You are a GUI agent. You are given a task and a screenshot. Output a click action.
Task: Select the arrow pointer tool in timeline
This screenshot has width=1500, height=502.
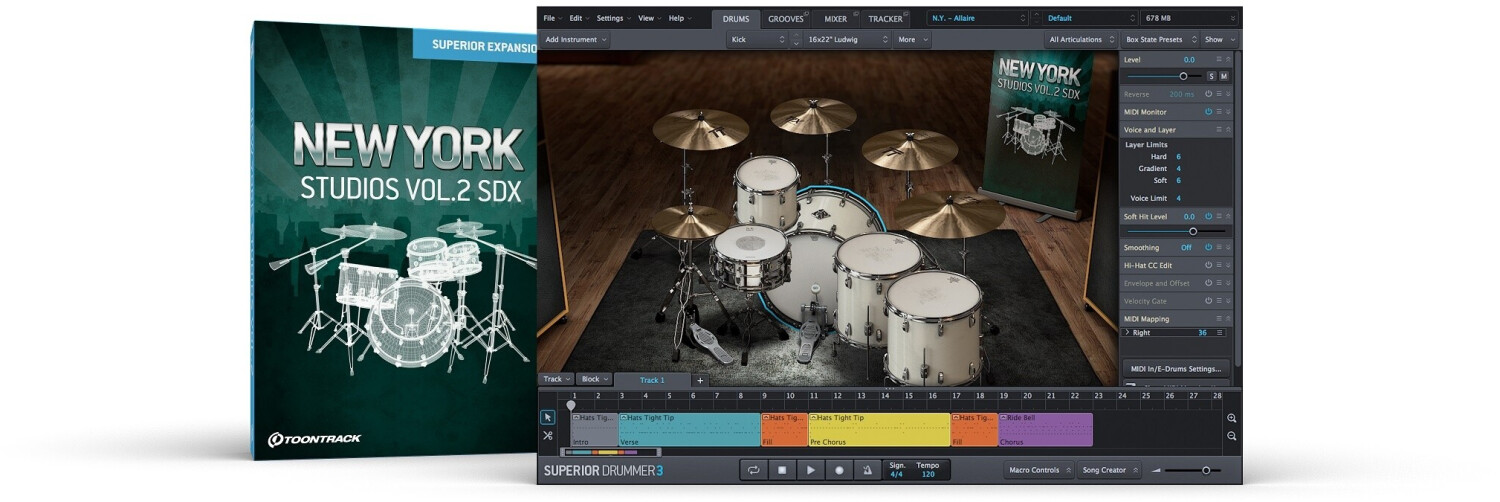click(547, 418)
